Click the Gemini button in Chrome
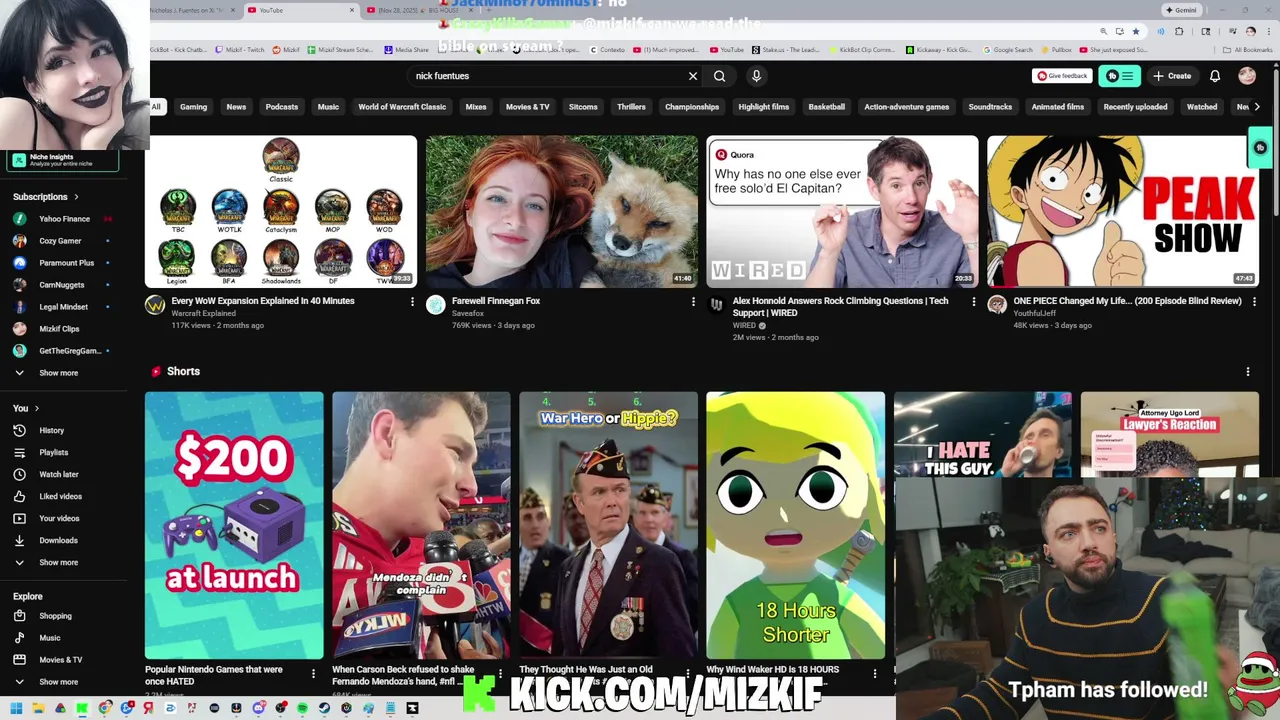The image size is (1280, 720). [x=1180, y=10]
